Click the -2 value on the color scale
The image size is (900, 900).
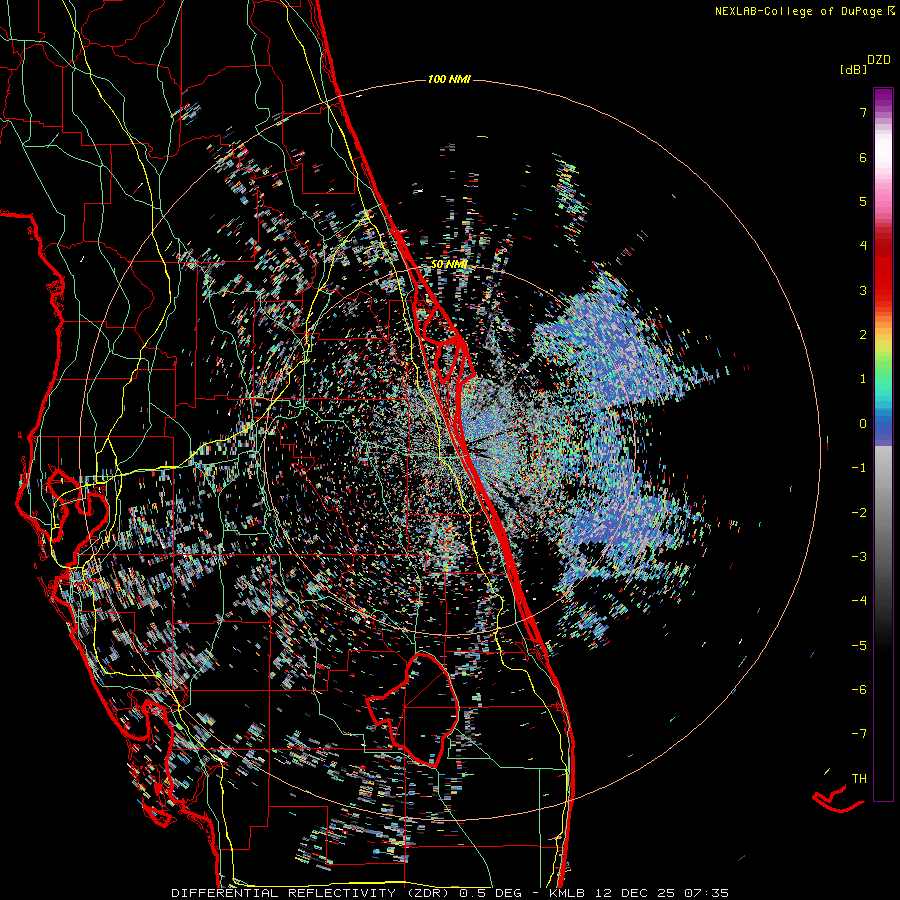tap(859, 513)
